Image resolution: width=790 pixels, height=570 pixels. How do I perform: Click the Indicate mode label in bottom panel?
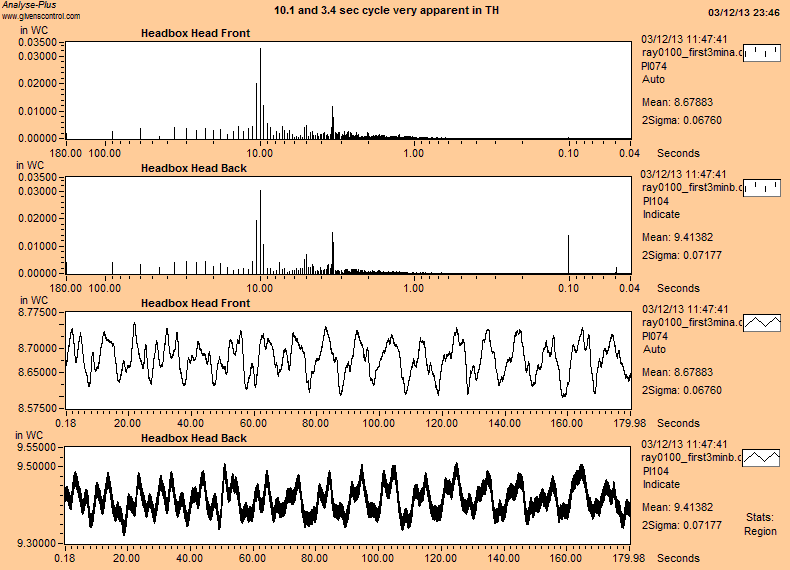tap(660, 484)
